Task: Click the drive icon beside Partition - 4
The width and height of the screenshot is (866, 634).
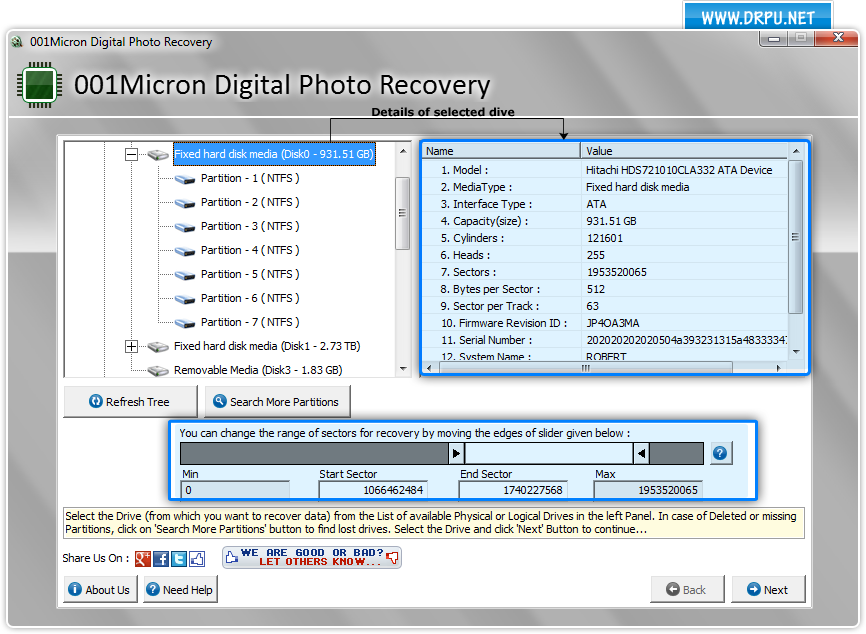Action: pos(184,251)
